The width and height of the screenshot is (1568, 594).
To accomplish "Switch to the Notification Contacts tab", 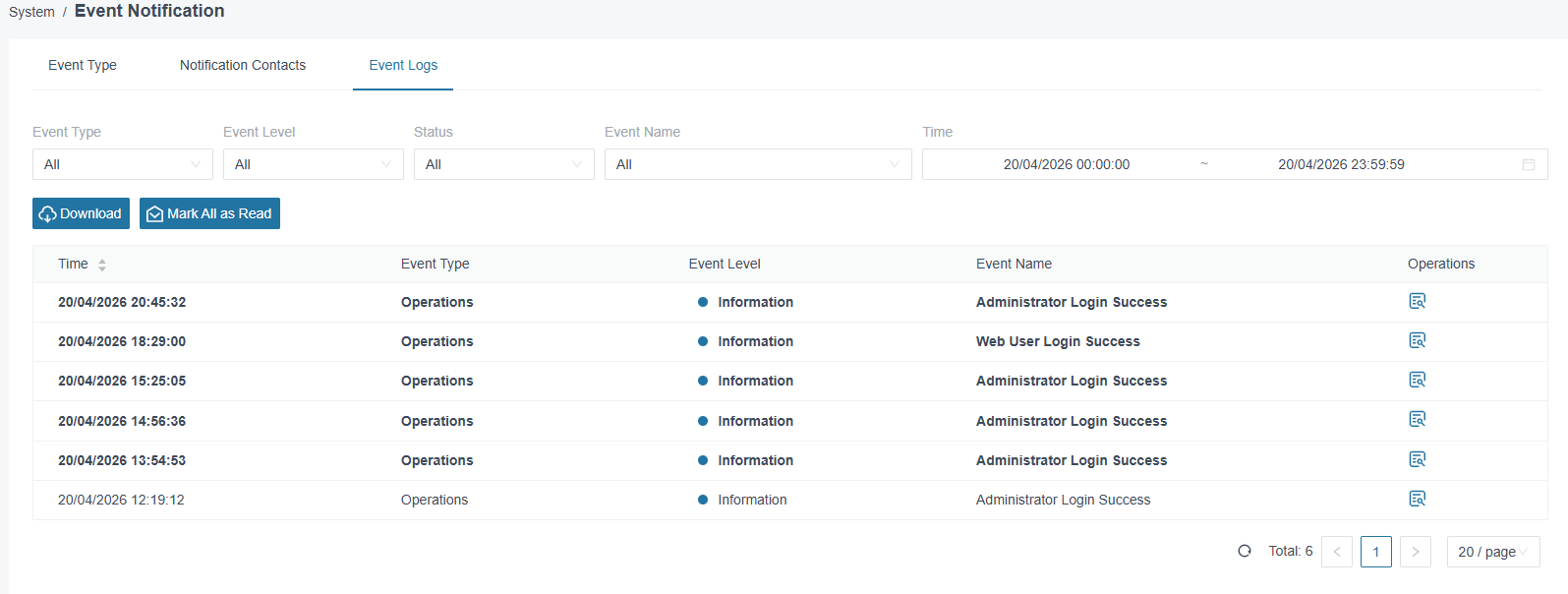I will (x=243, y=65).
